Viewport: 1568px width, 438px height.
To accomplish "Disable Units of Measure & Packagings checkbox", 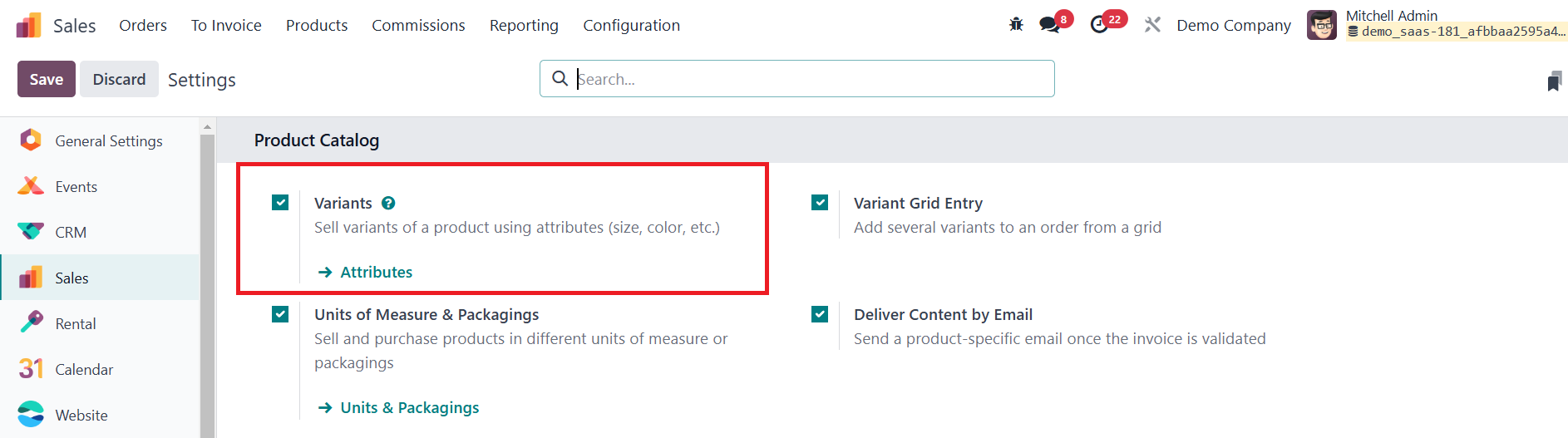I will point(280,314).
